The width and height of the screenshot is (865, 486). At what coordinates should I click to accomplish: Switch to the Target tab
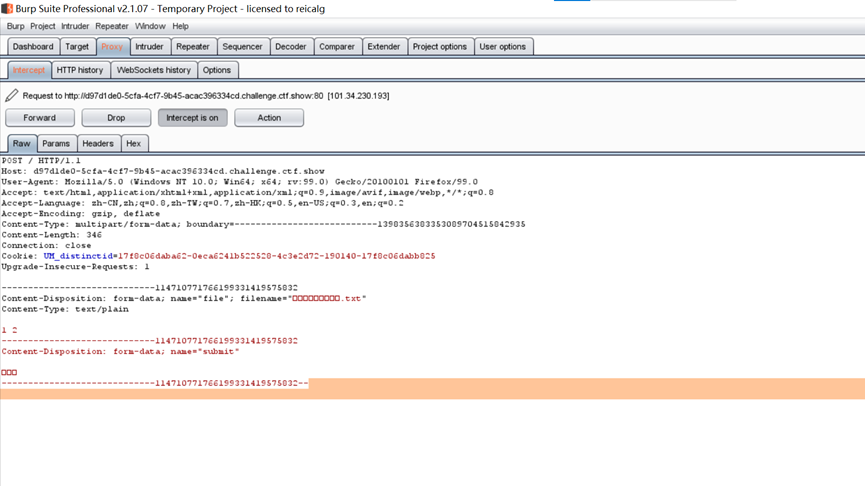(77, 47)
